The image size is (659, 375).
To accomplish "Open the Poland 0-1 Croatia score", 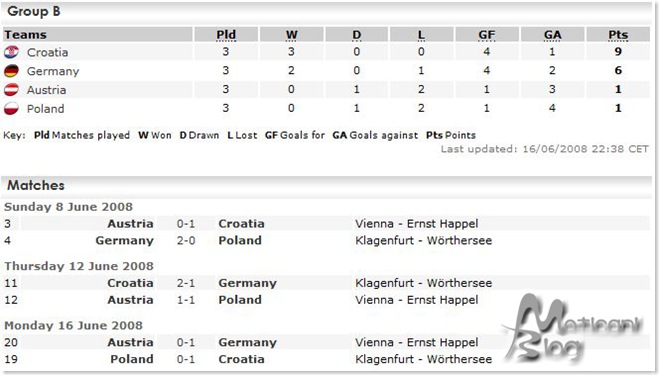I will pyautogui.click(x=186, y=359).
